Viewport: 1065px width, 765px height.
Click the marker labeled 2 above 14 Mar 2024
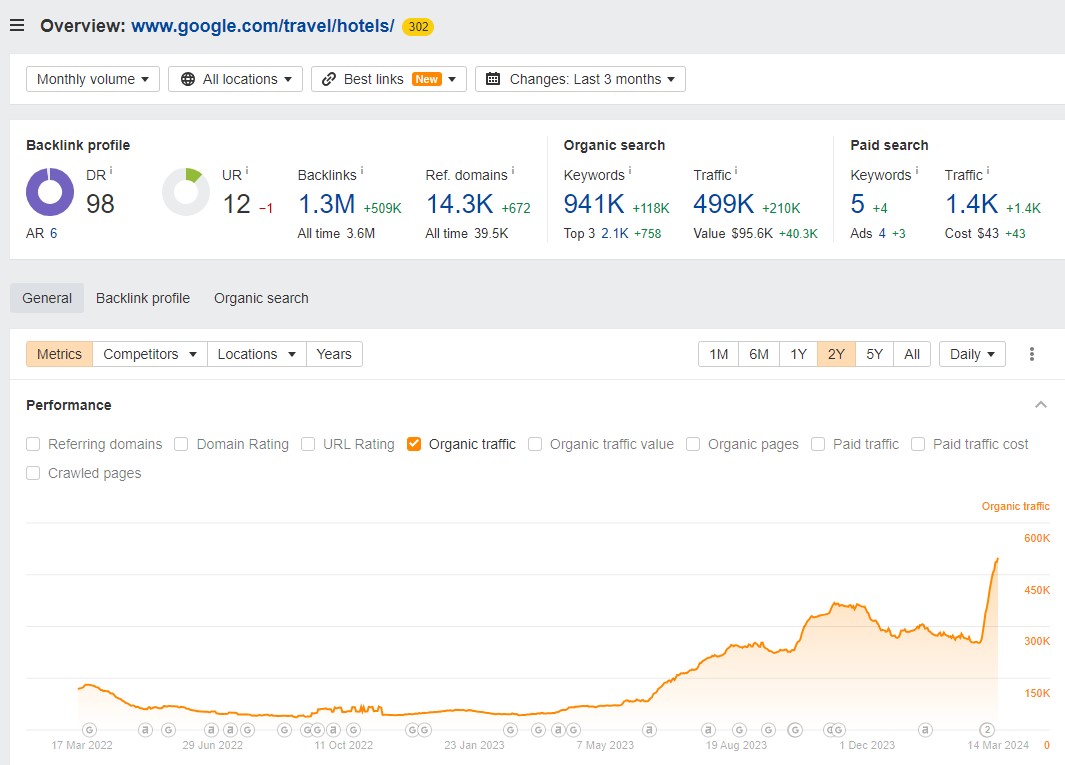[x=988, y=730]
